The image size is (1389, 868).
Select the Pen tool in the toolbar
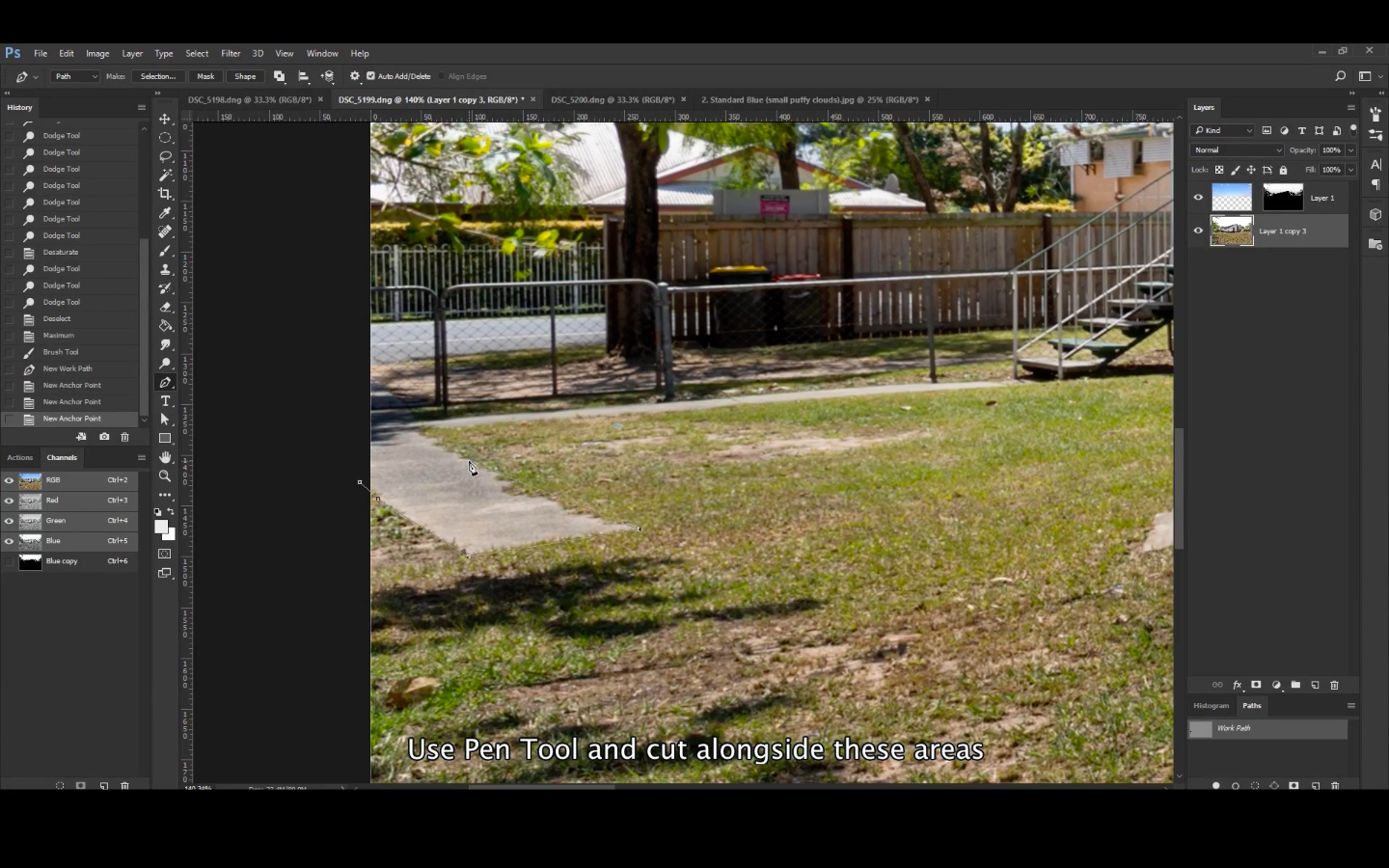[165, 382]
